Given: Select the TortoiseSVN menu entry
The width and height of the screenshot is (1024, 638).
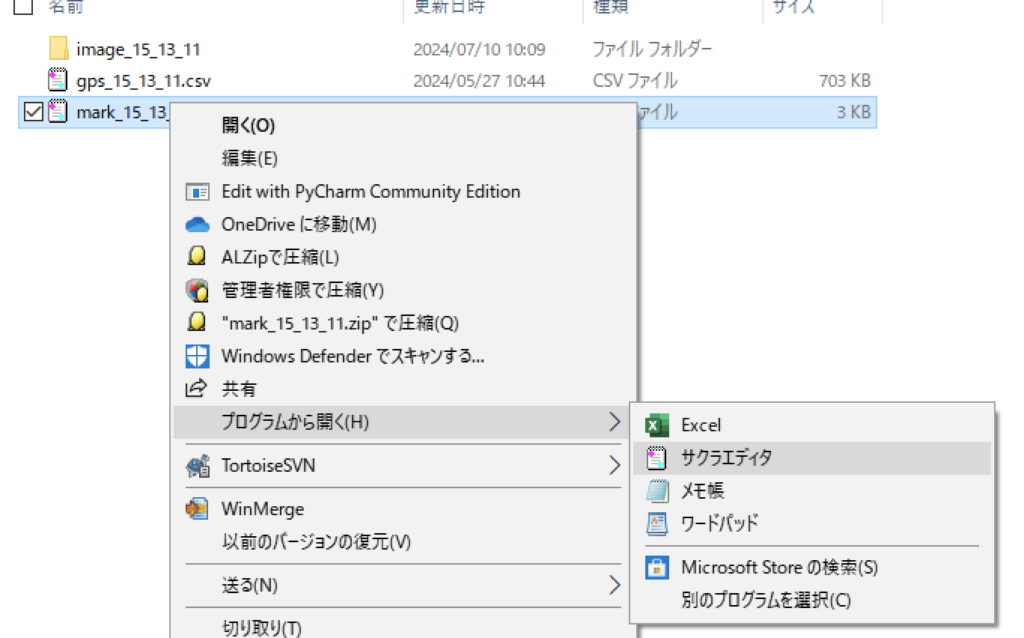Looking at the screenshot, I should pyautogui.click(x=268, y=466).
